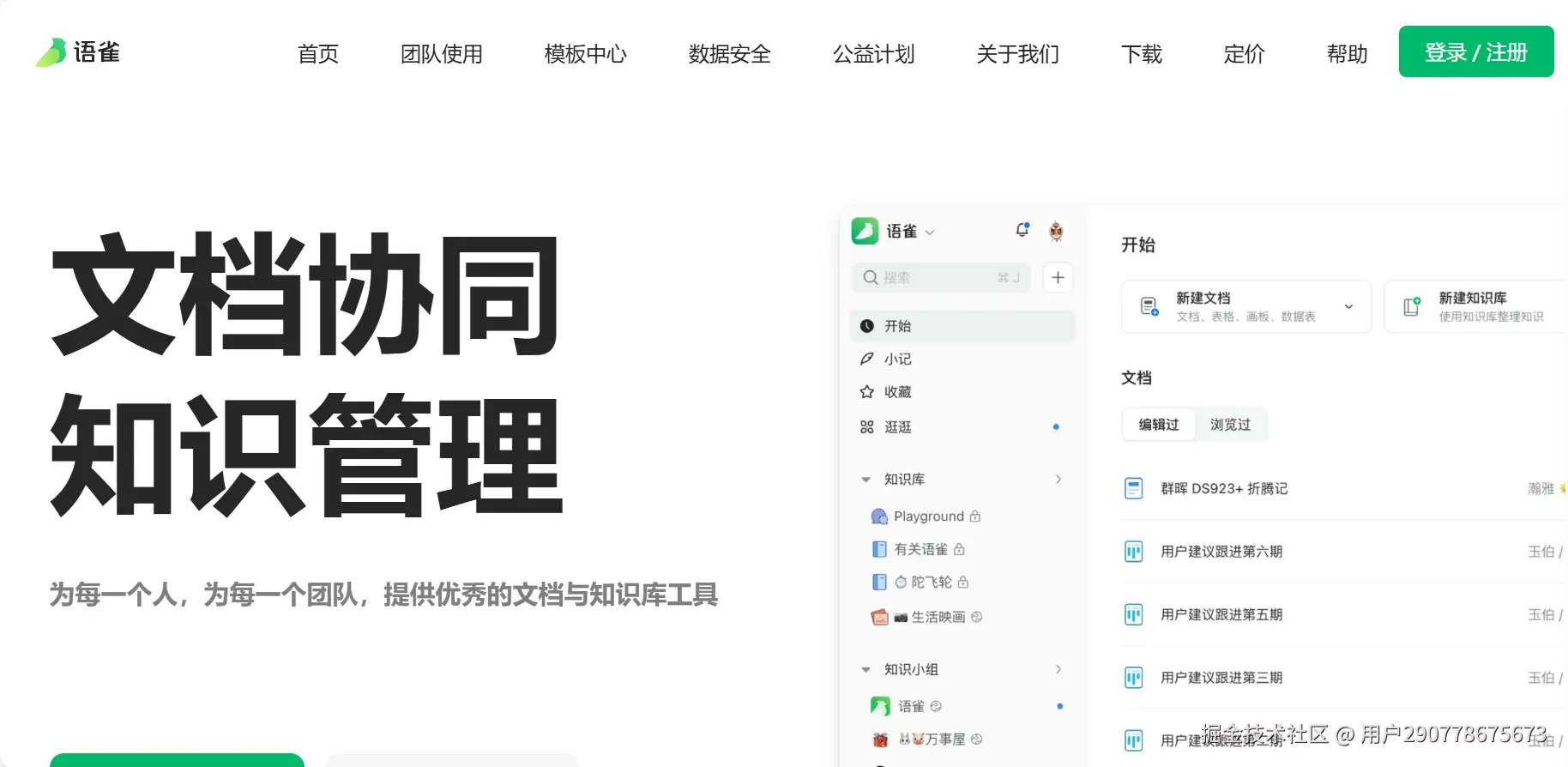The width and height of the screenshot is (1568, 767).
Task: Click the board icon for 用户建议跟进第六期
Action: point(1134,552)
